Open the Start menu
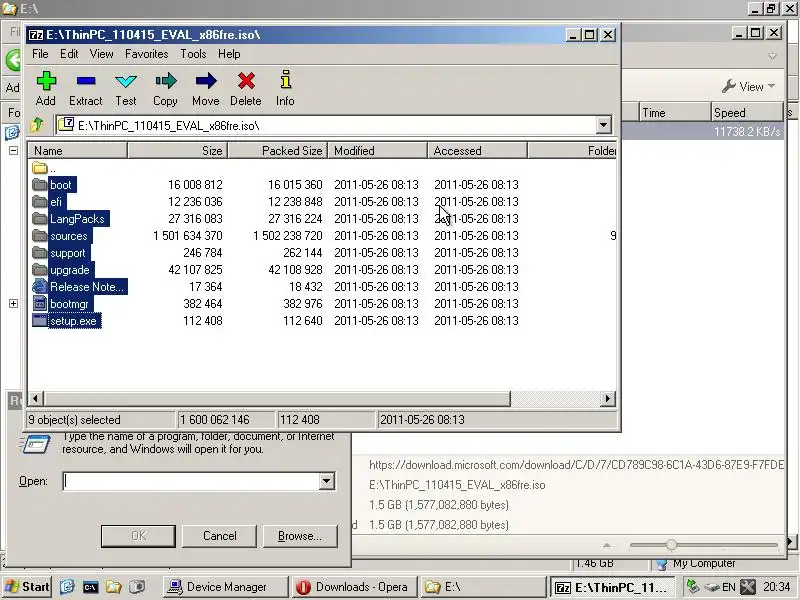800x600 pixels. [x=27, y=587]
